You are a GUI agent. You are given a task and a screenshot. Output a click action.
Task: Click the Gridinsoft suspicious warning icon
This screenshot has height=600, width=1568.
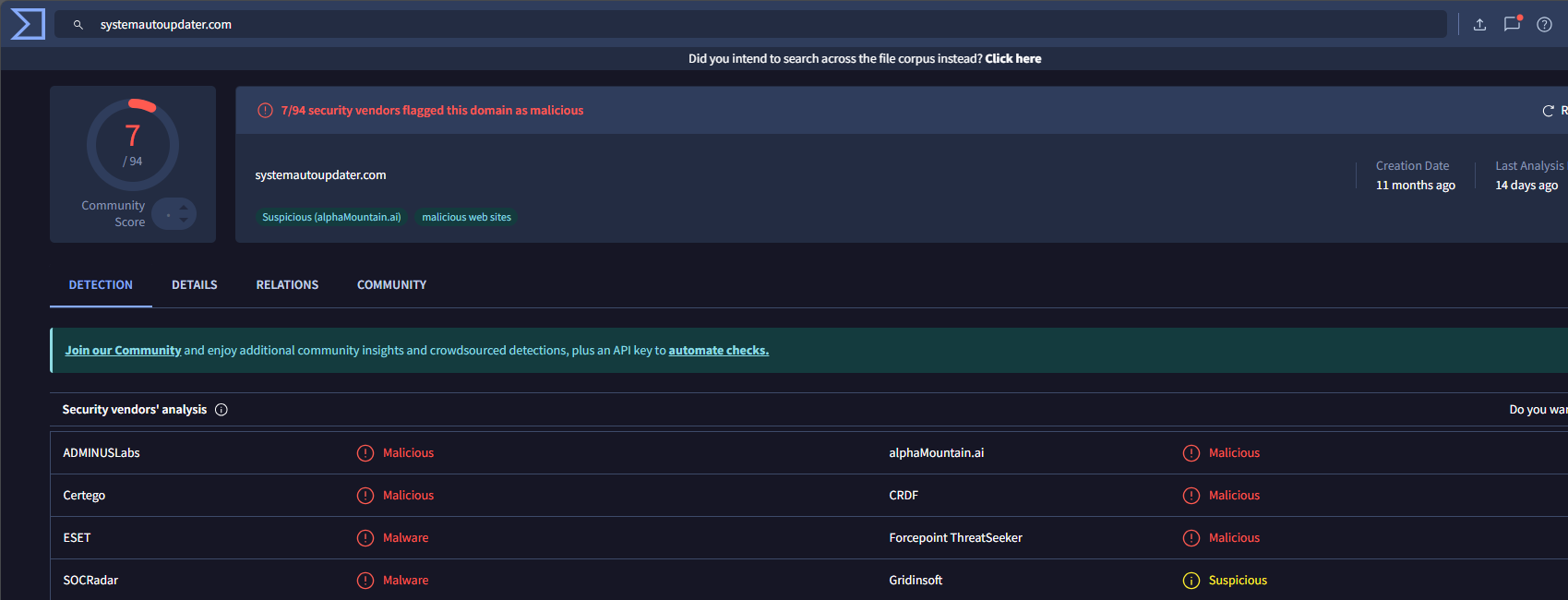1191,581
